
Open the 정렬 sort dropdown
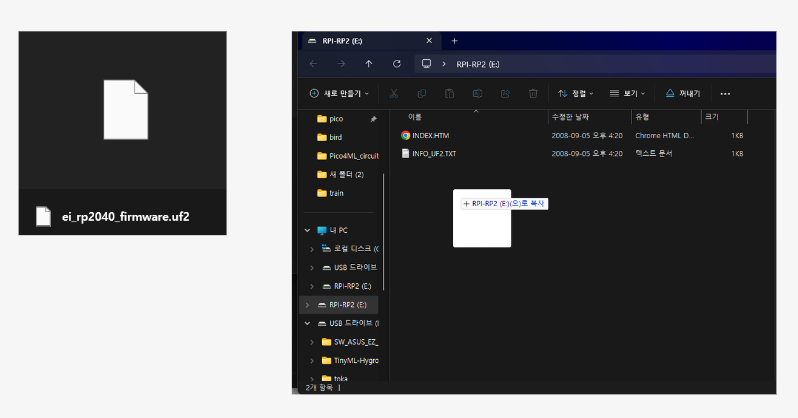tap(576, 93)
